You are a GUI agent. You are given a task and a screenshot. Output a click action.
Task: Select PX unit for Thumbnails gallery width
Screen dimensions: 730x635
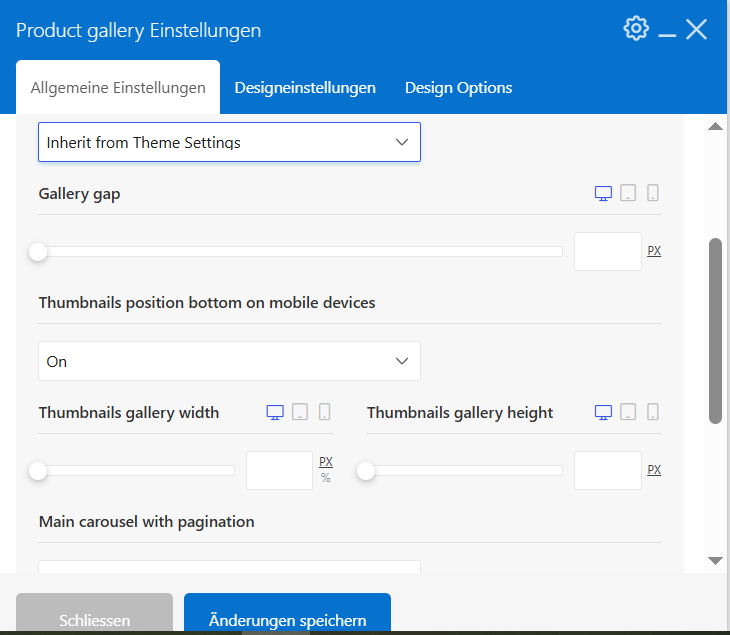pyautogui.click(x=326, y=462)
